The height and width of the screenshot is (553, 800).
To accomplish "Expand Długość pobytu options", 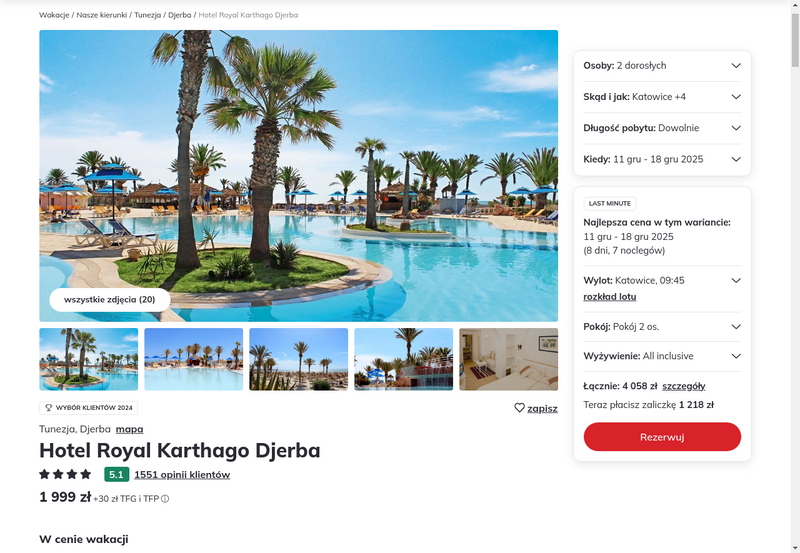I will [x=662, y=128].
